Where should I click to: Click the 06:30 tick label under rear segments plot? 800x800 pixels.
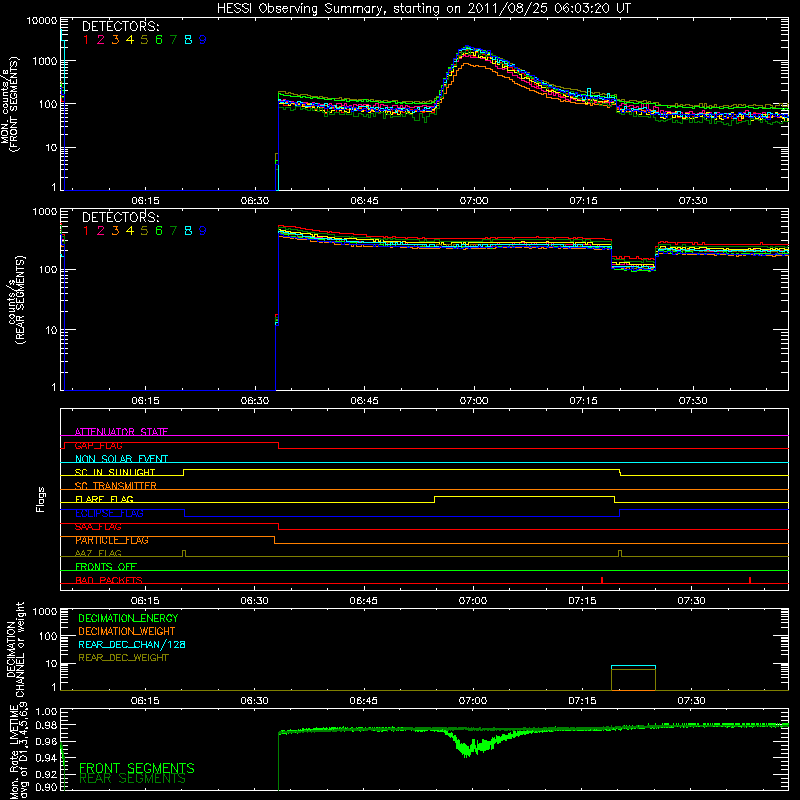click(255, 401)
